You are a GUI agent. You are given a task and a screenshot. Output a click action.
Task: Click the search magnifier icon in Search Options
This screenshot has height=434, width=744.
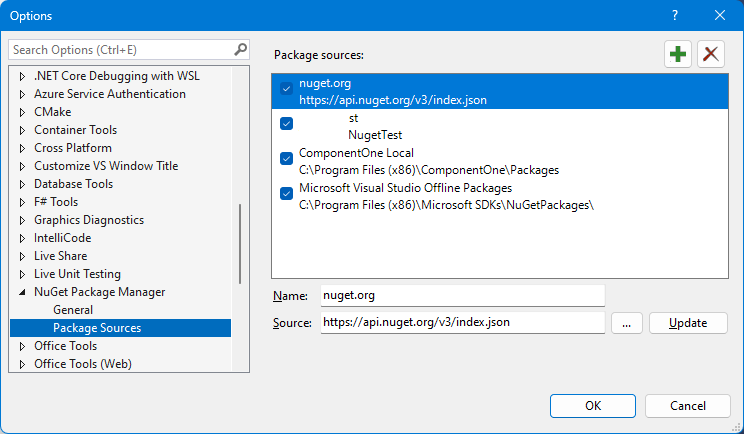click(241, 49)
